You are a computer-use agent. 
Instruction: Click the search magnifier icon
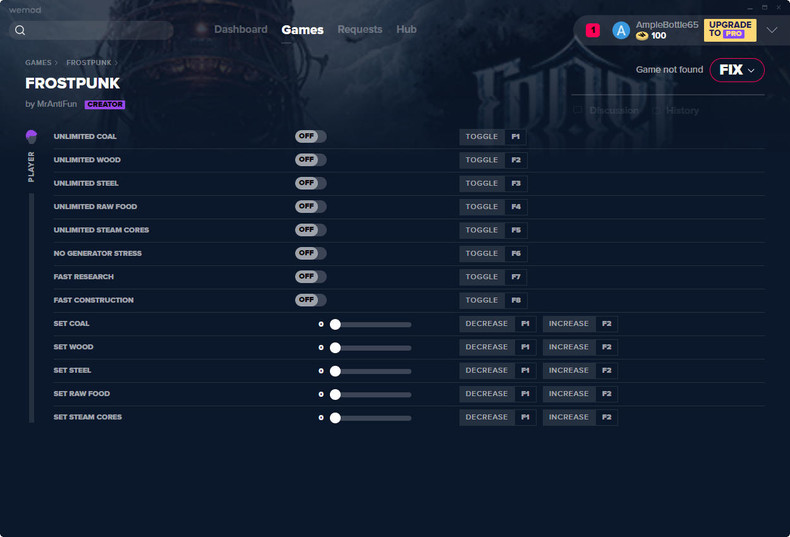tap(20, 30)
